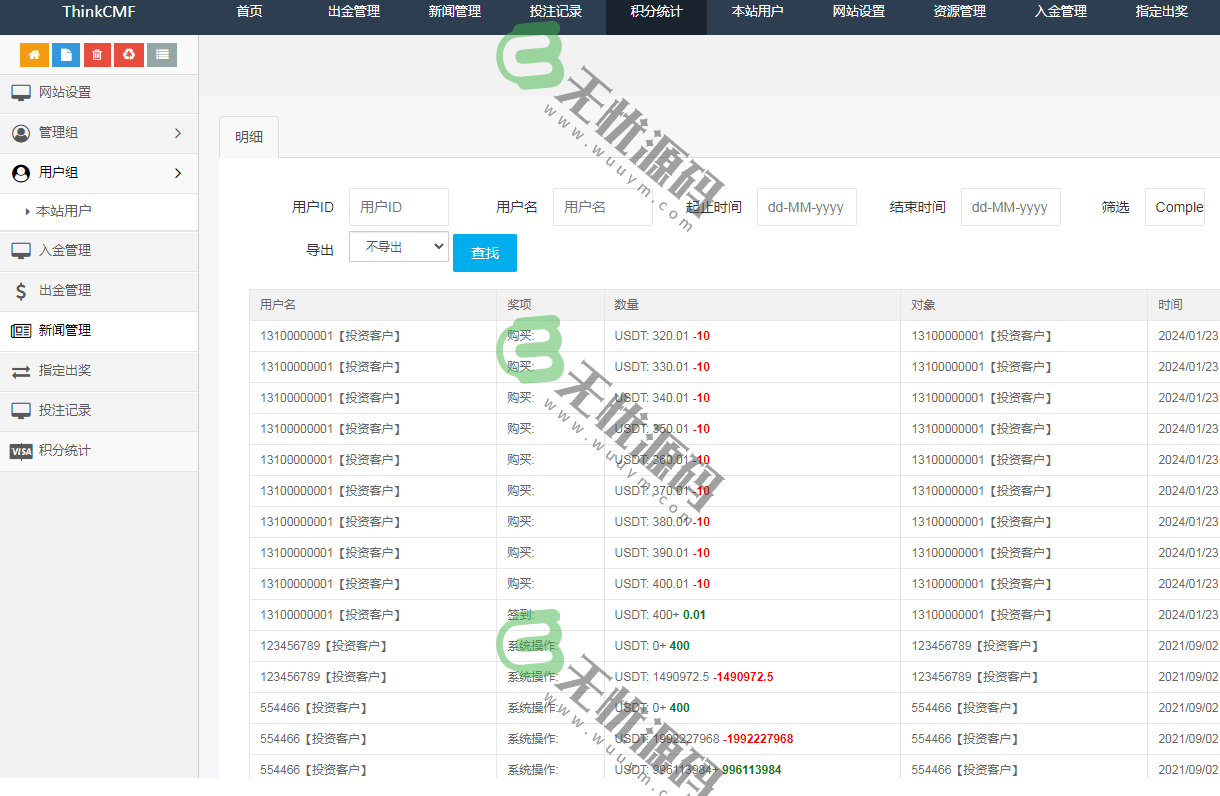The width and height of the screenshot is (1220, 796).
Task: Open the 不导出 export dropdown
Action: 398,246
